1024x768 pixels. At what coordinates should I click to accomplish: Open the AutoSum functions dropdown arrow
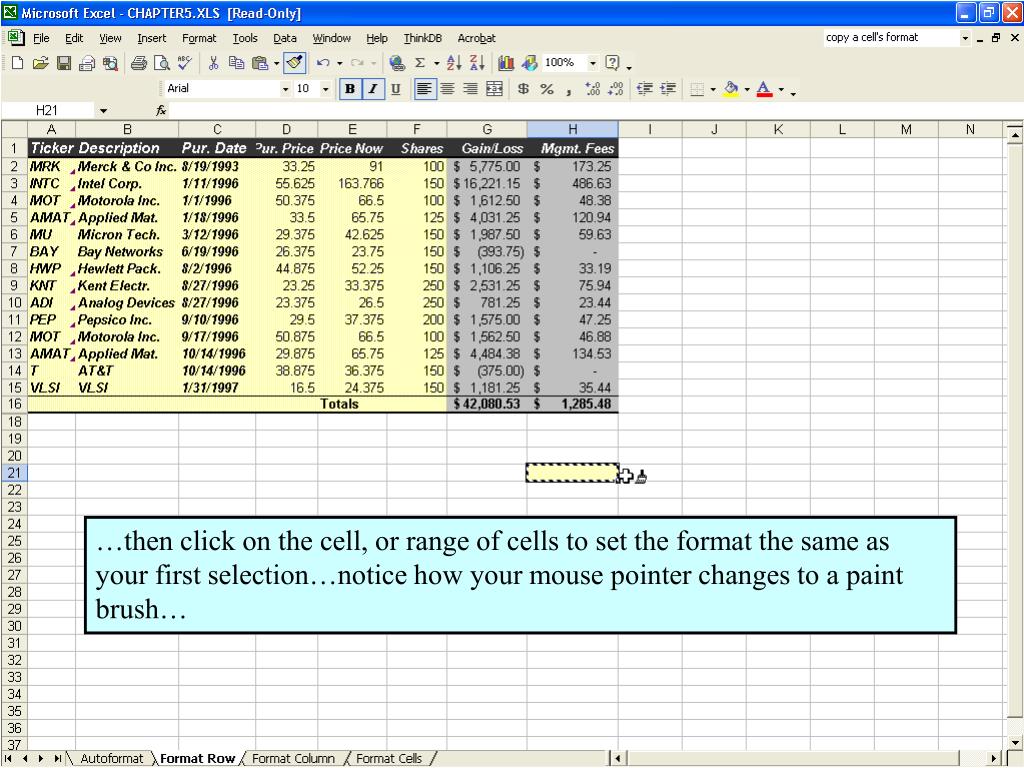point(437,63)
